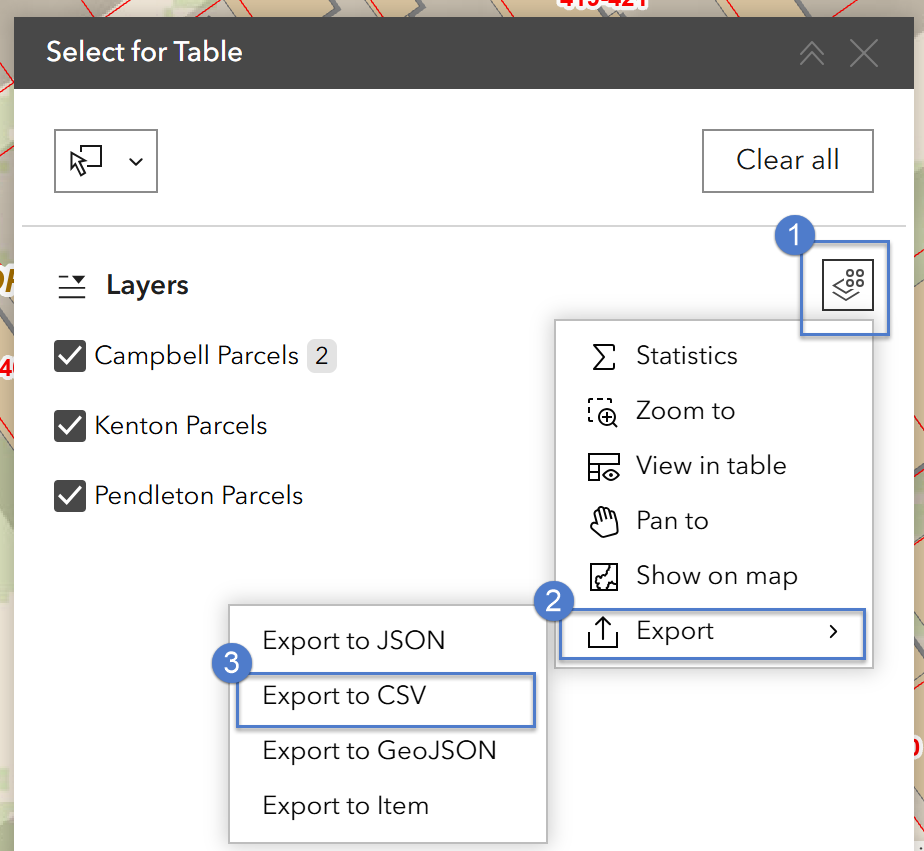The image size is (924, 851).
Task: Uncheck the Campbell Parcels checkbox
Action: coord(70,356)
